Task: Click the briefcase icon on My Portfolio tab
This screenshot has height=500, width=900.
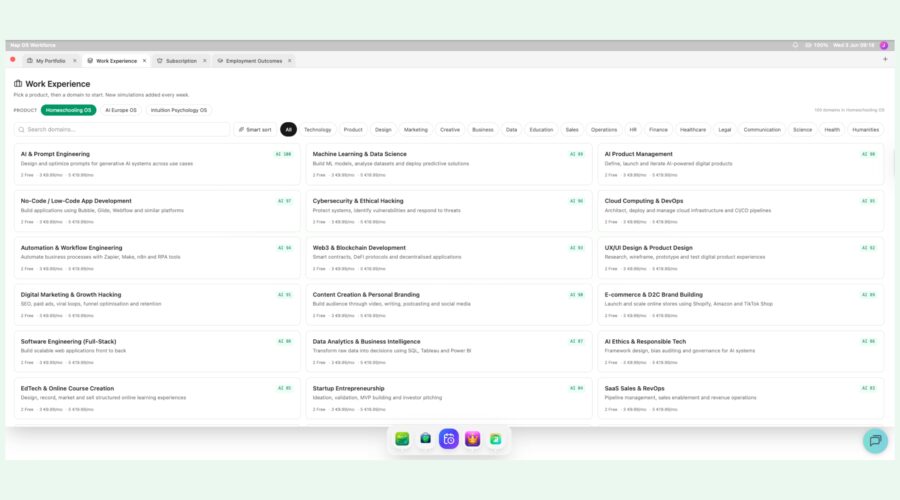Action: (30, 61)
